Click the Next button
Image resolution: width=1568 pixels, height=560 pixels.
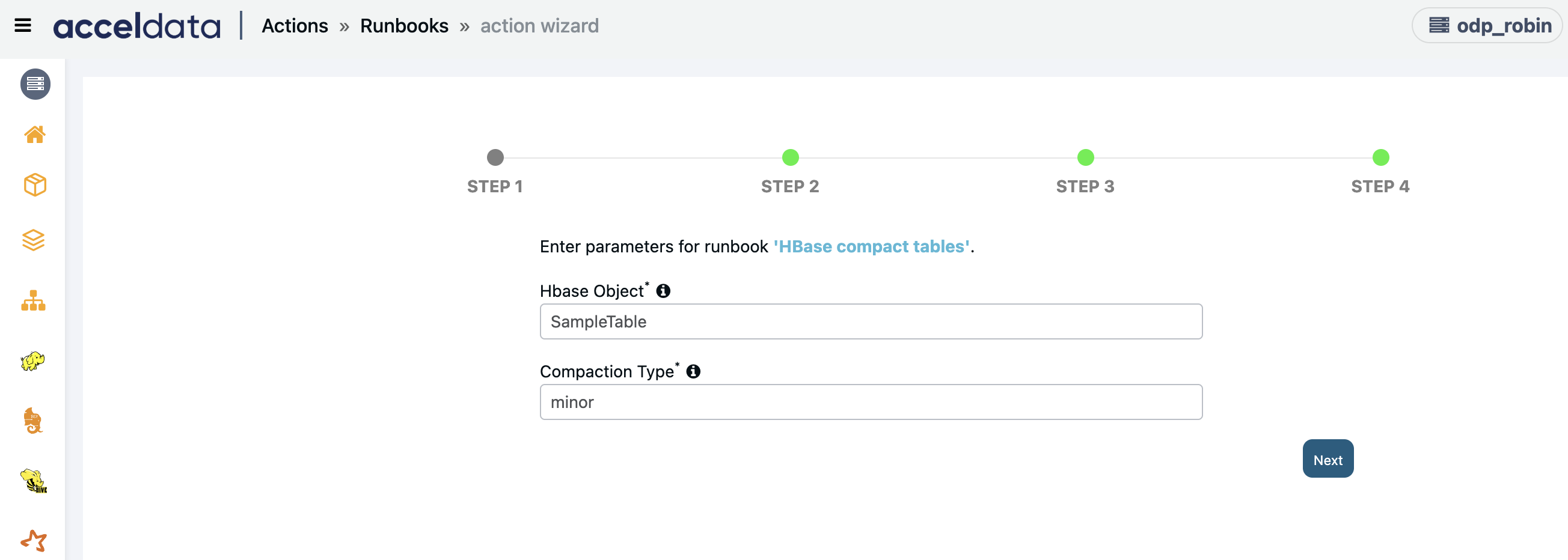click(1328, 459)
